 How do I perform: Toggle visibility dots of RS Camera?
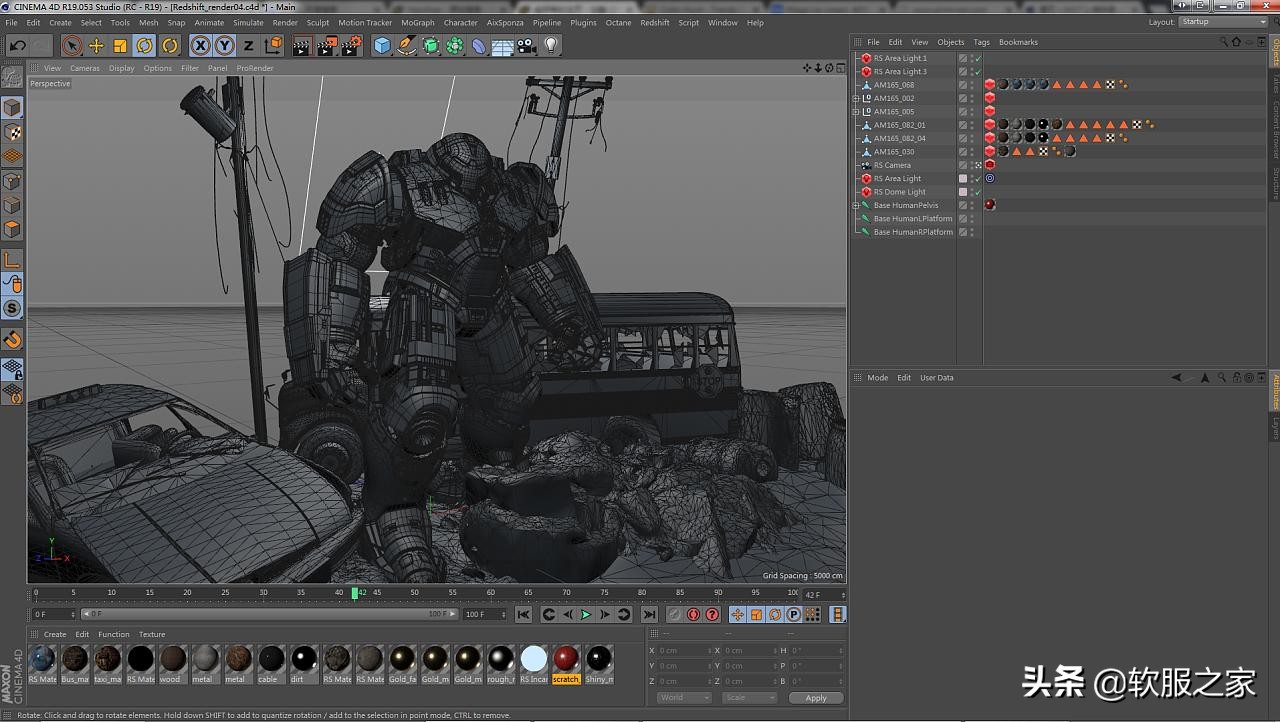click(970, 165)
